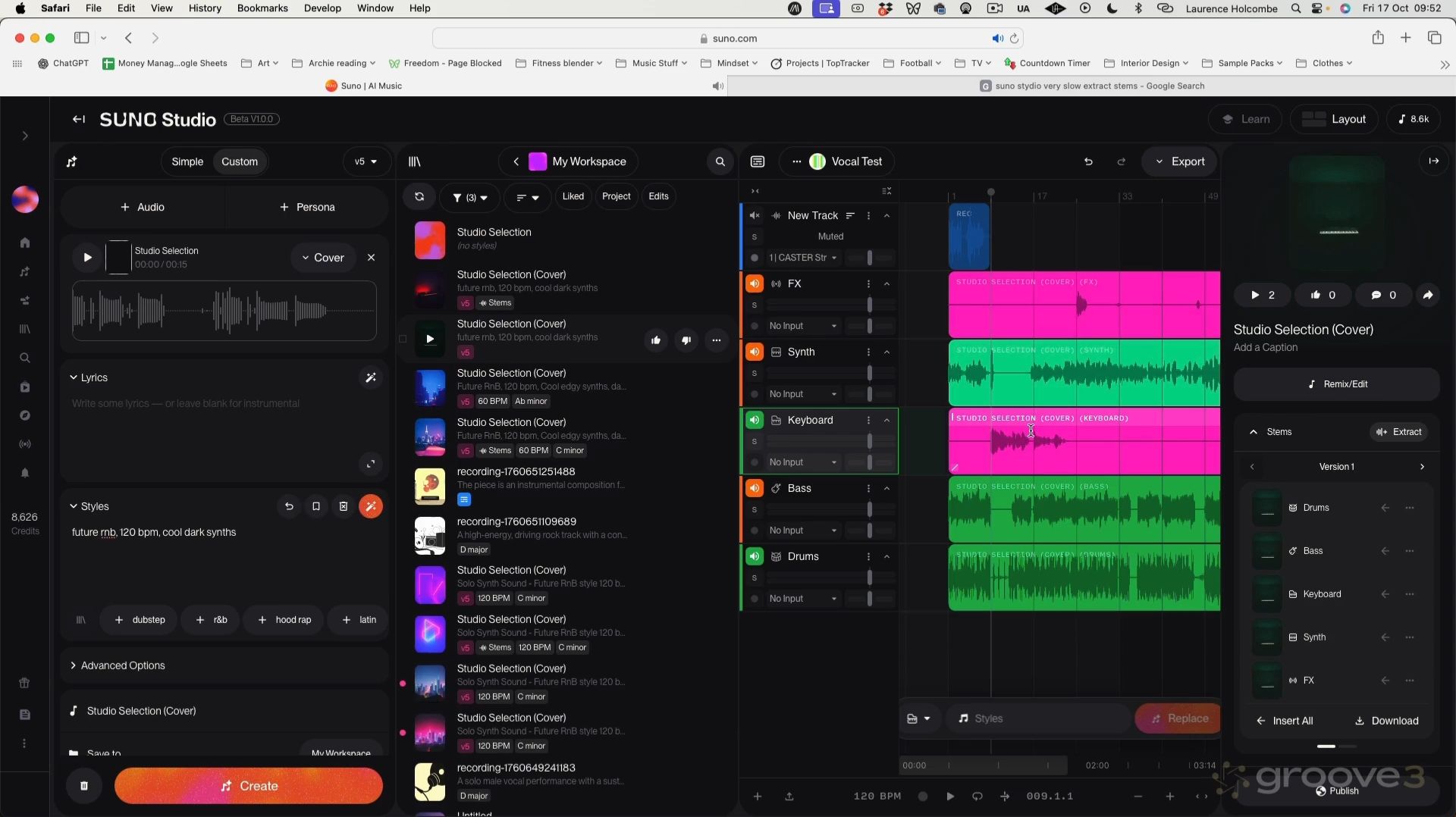Click Extract in the Stems panel
The width and height of the screenshot is (1456, 817).
1399,432
